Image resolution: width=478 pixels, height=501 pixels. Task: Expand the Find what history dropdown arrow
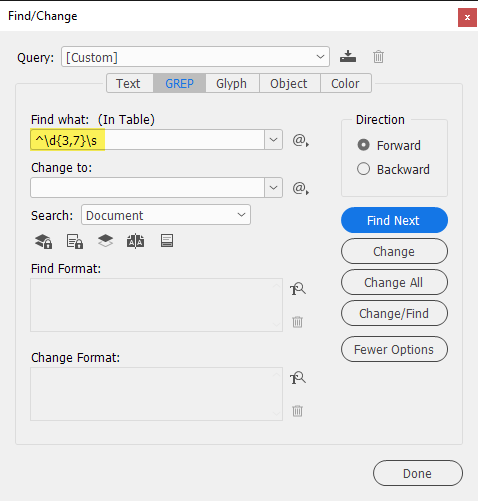[x=273, y=140]
